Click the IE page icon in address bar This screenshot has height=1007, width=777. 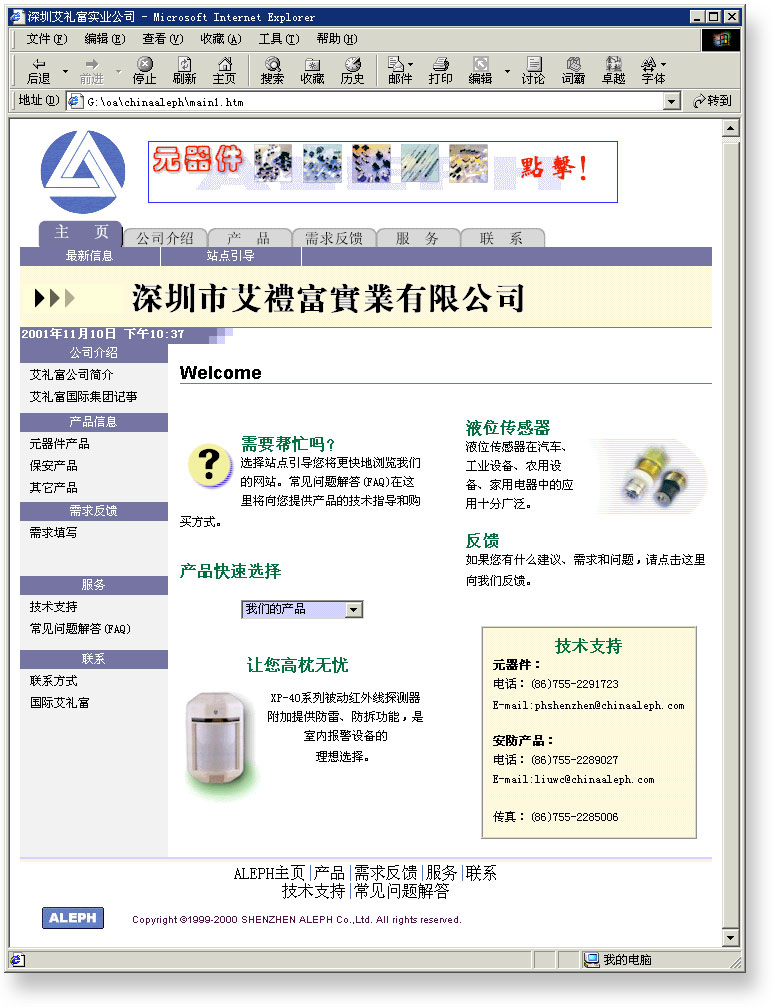76,101
